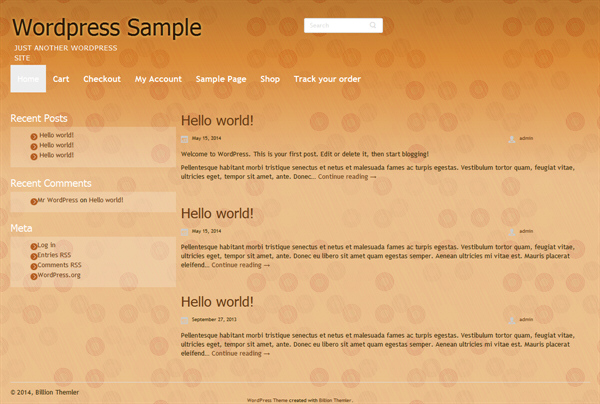Image resolution: width=600 pixels, height=404 pixels.
Task: Open the Comments RSS link
Action: (x=59, y=265)
